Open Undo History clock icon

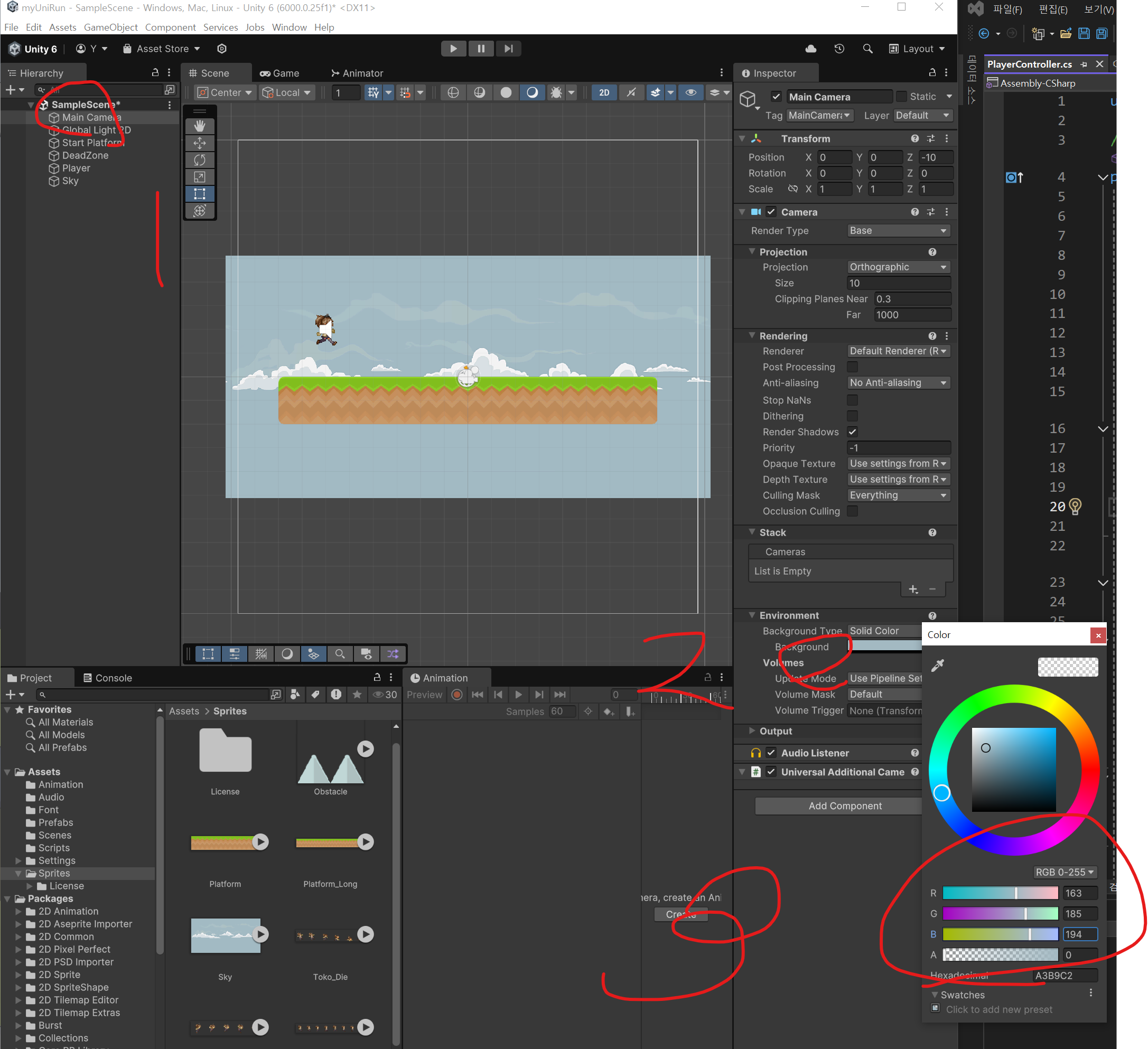pyautogui.click(x=839, y=49)
